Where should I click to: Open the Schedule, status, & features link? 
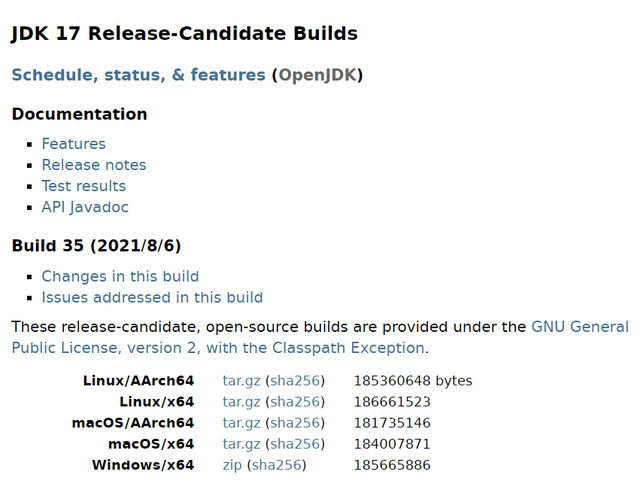(x=138, y=75)
